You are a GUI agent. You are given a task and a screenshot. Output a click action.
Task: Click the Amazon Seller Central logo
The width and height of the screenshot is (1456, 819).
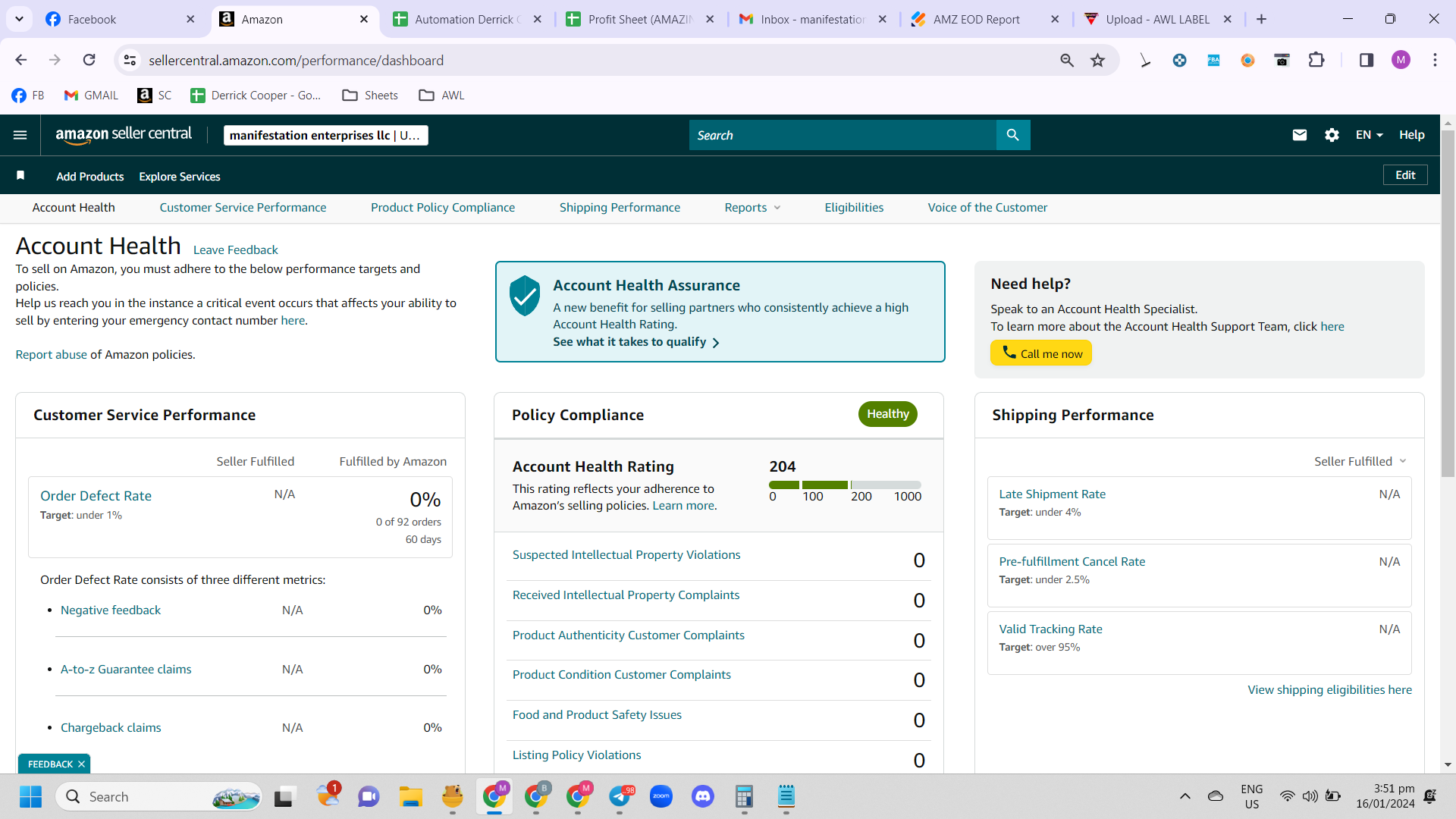(x=124, y=135)
